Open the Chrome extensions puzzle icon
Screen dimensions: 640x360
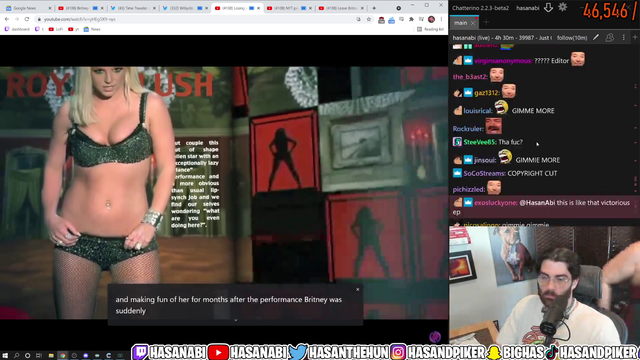pyautogui.click(x=411, y=19)
